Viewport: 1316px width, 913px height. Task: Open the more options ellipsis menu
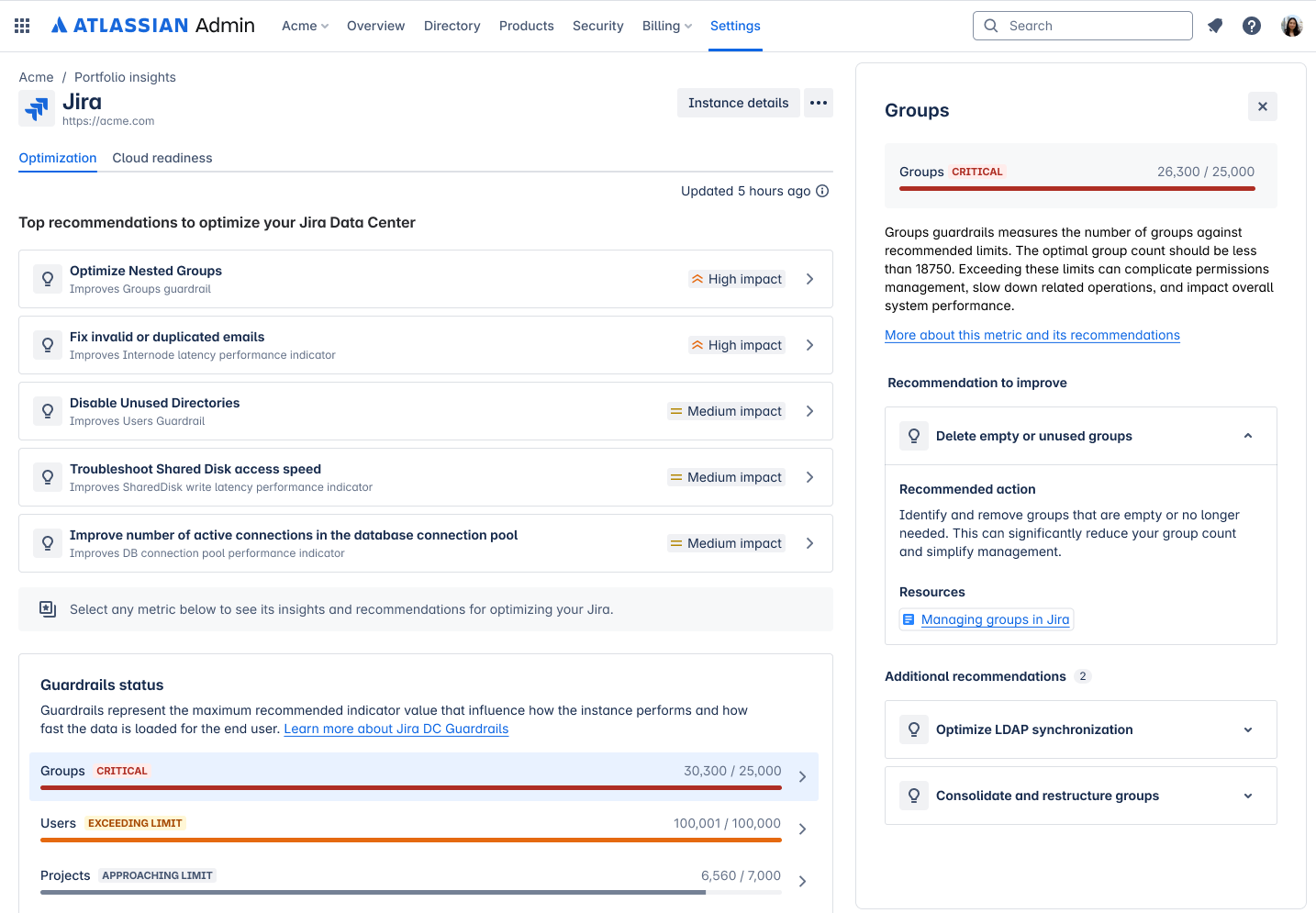click(x=818, y=103)
